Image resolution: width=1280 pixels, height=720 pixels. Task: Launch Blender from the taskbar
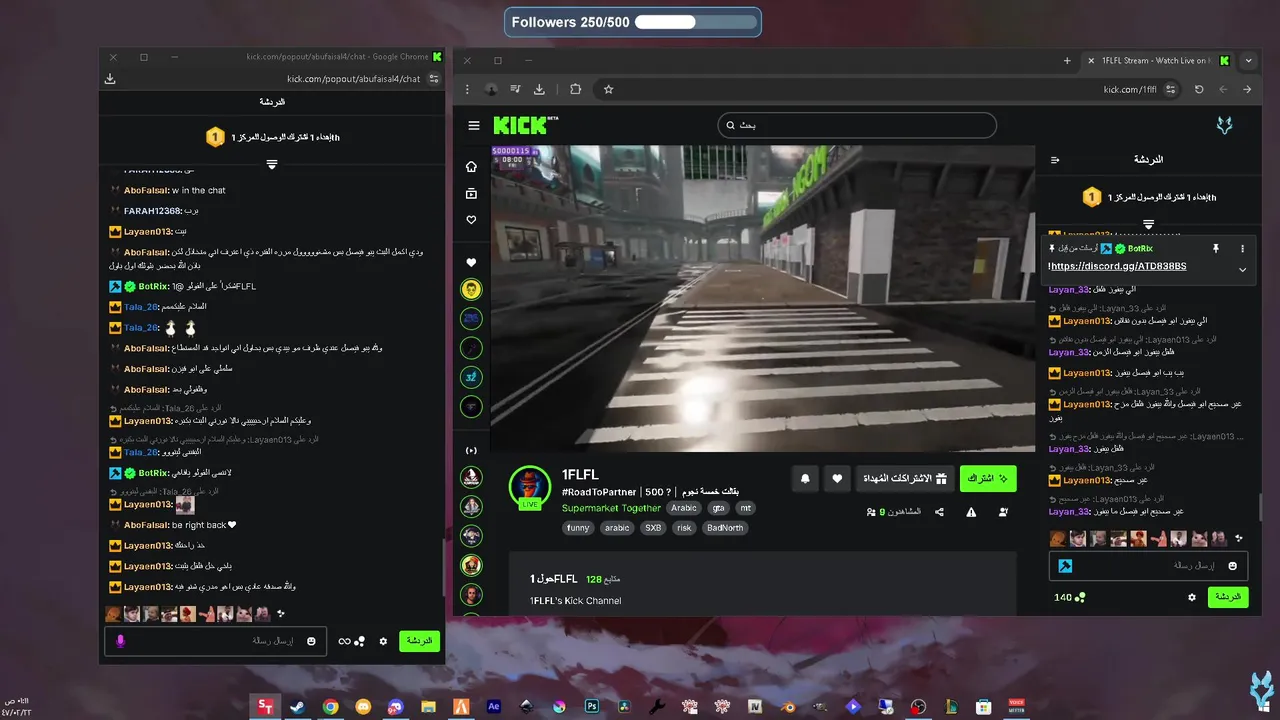click(x=788, y=707)
